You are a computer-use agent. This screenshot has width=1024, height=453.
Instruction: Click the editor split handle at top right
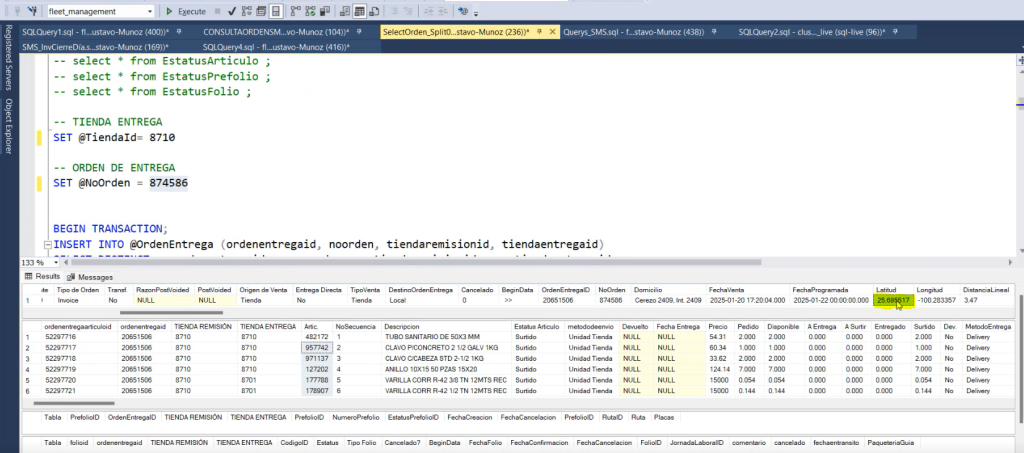(1020, 60)
